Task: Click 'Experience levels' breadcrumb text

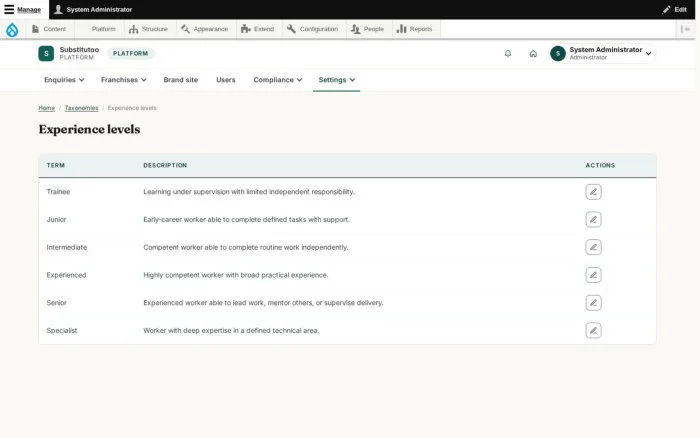Action: (x=132, y=108)
